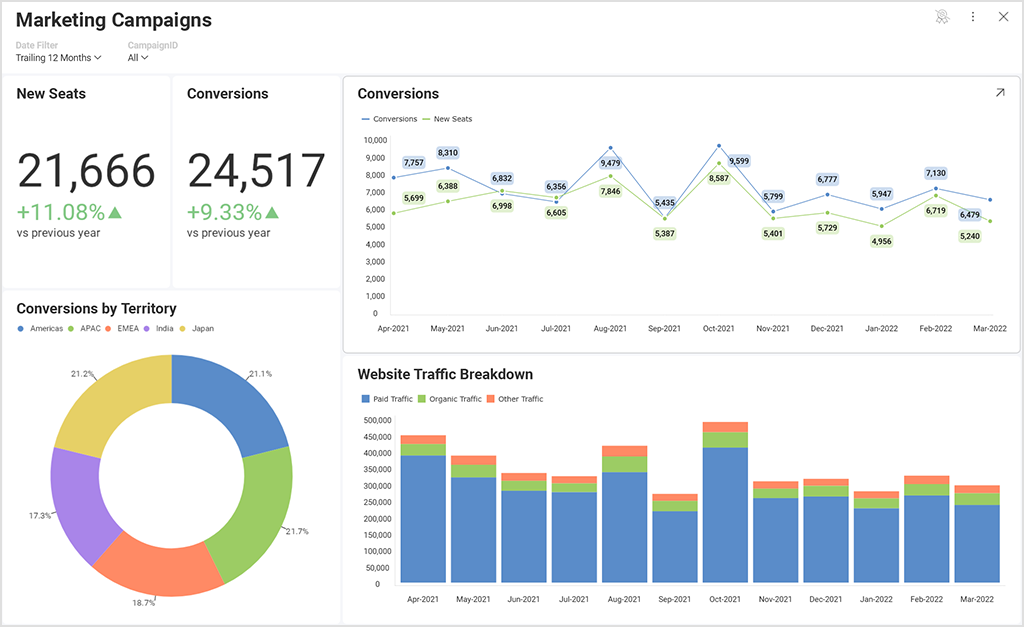The image size is (1024, 627).
Task: Select the Marketing Campaigns dashboard title
Action: point(113,20)
